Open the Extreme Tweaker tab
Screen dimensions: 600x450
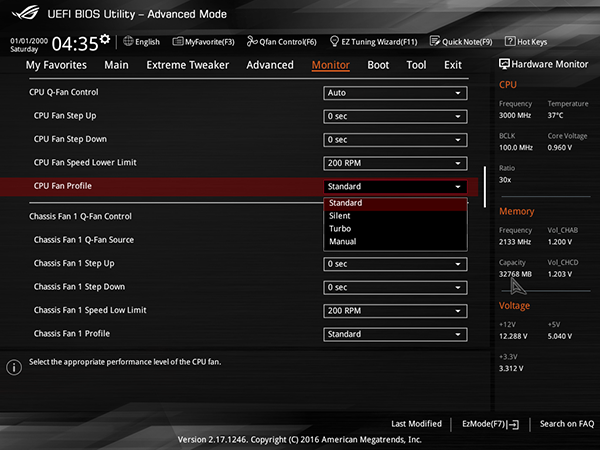[188, 65]
